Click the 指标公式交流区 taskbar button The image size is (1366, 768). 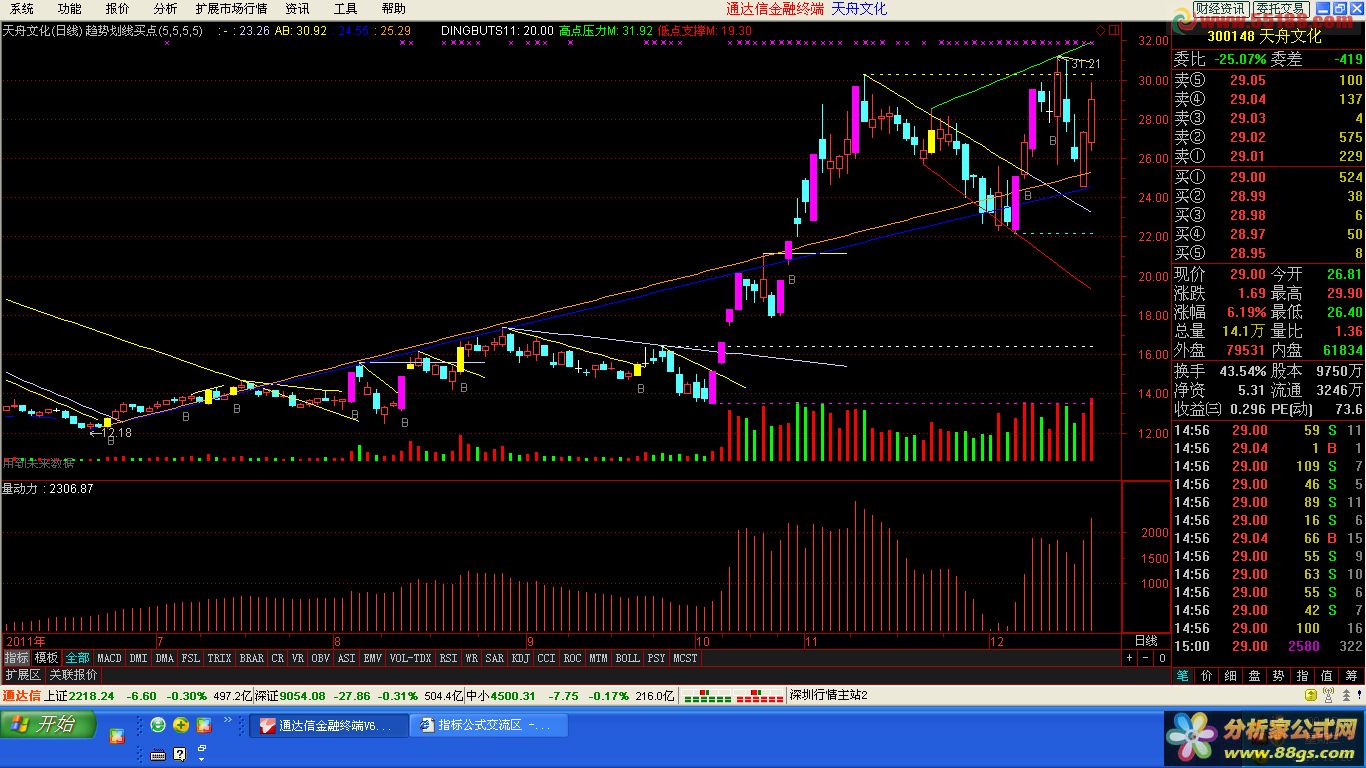click(489, 725)
